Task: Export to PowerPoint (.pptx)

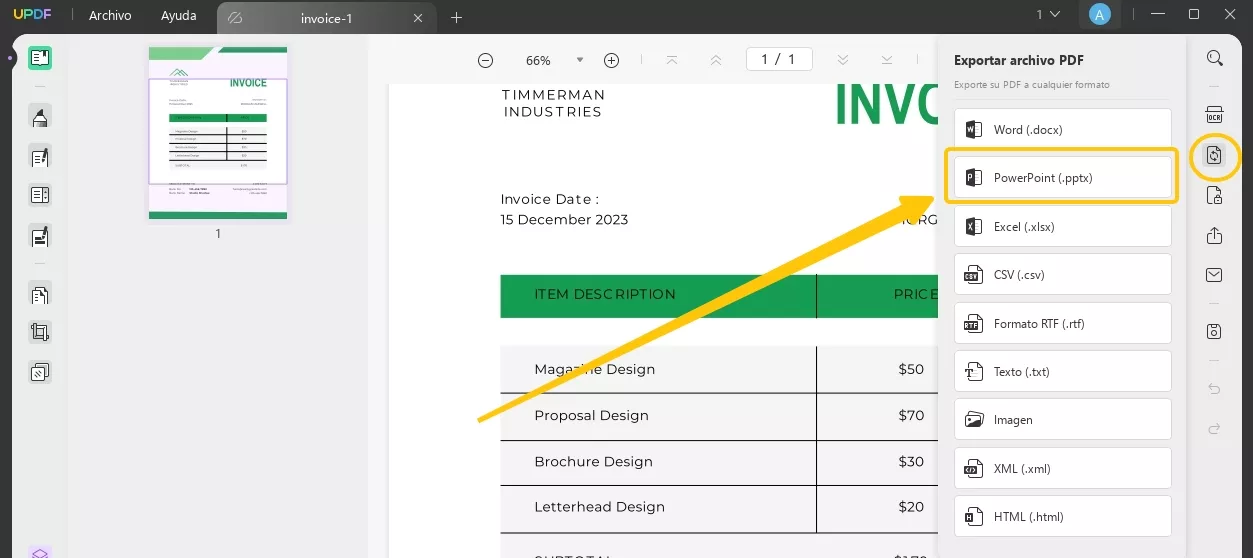Action: coord(1062,177)
